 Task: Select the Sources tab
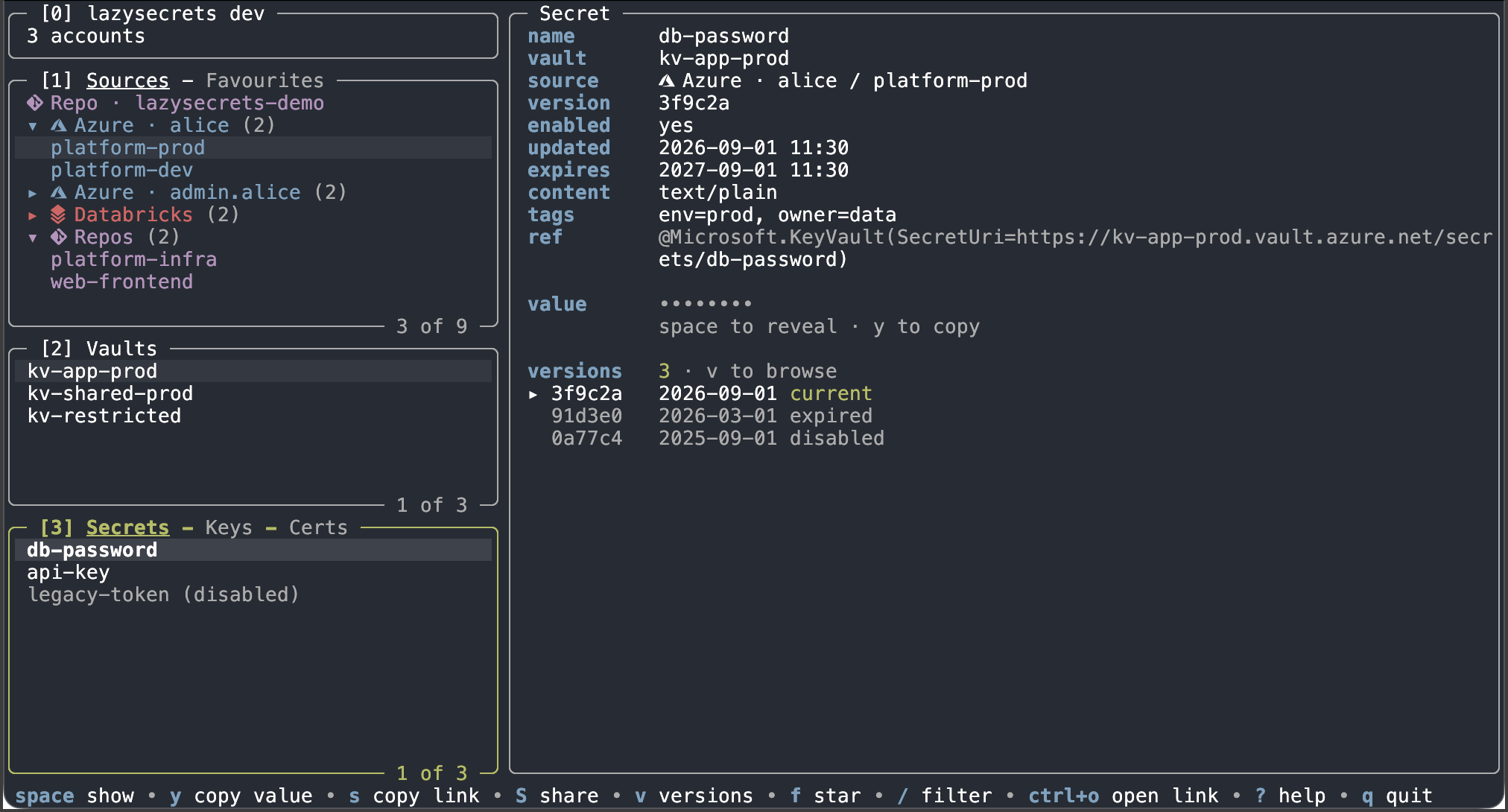[127, 80]
